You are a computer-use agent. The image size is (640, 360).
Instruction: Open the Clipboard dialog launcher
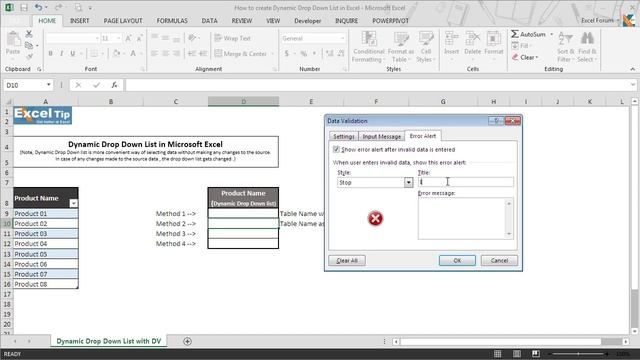(x=39, y=69)
